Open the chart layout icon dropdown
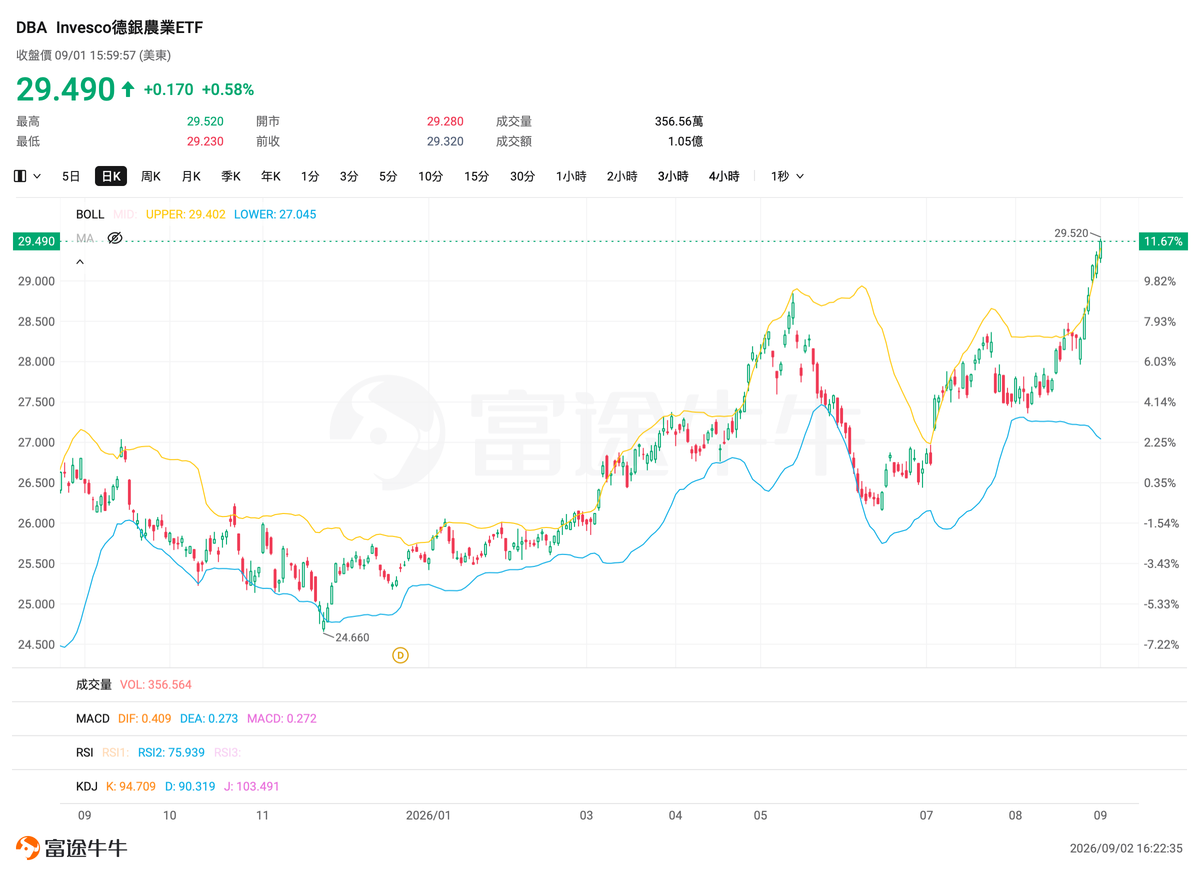The height and width of the screenshot is (875, 1199). [27, 176]
